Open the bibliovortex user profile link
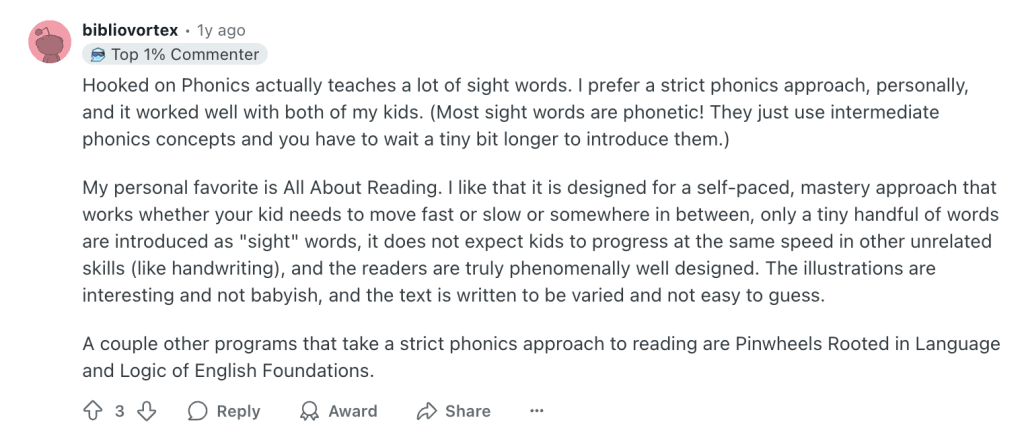 [129, 31]
